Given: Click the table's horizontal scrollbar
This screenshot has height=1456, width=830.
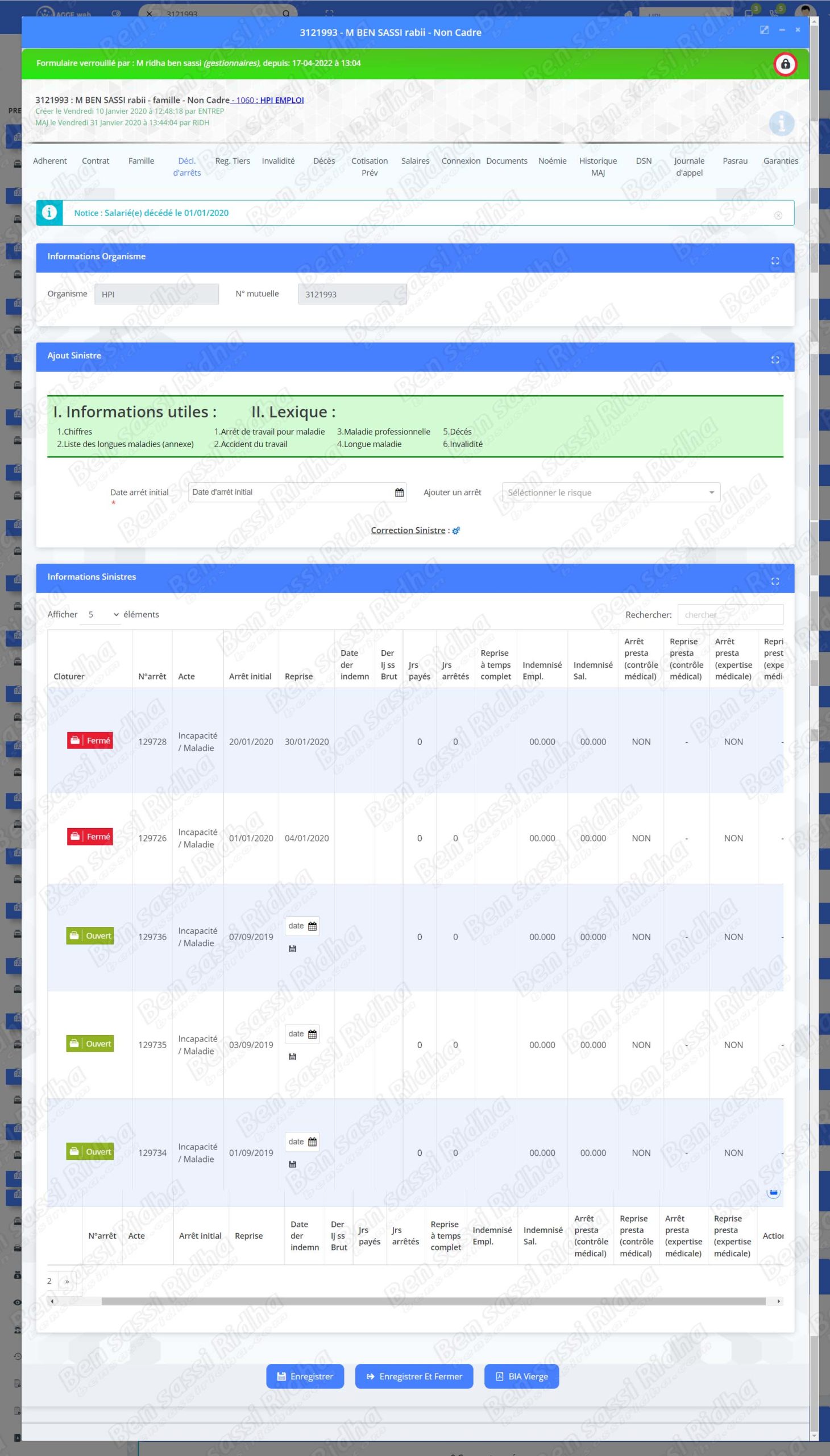Looking at the screenshot, I should [433, 1301].
